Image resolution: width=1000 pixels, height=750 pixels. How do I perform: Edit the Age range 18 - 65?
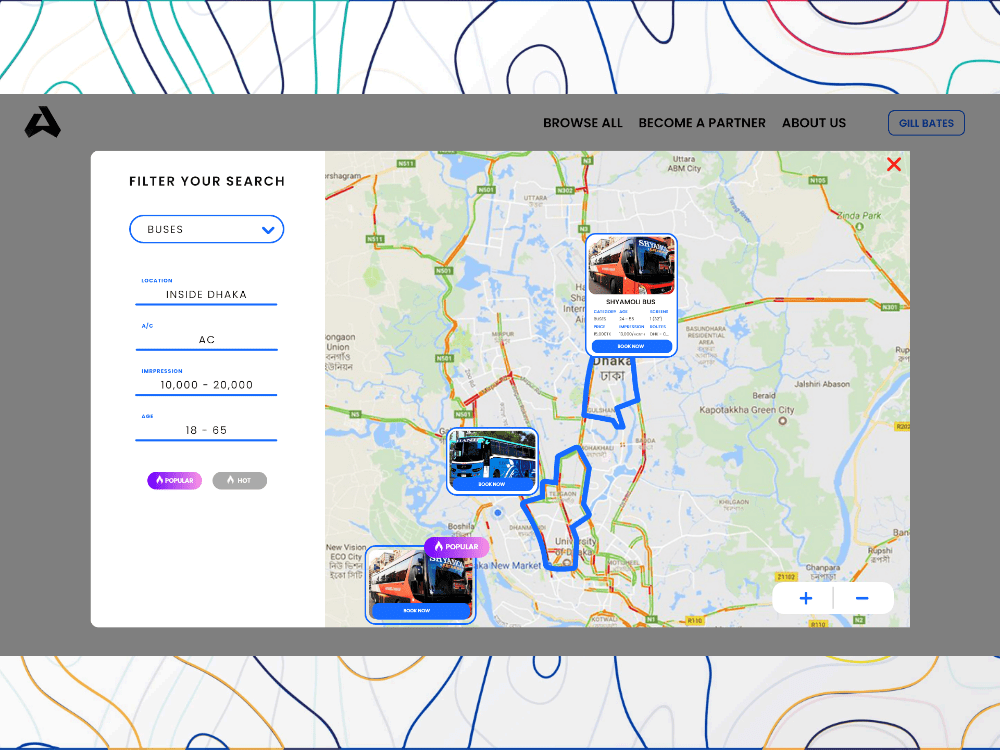click(x=206, y=430)
